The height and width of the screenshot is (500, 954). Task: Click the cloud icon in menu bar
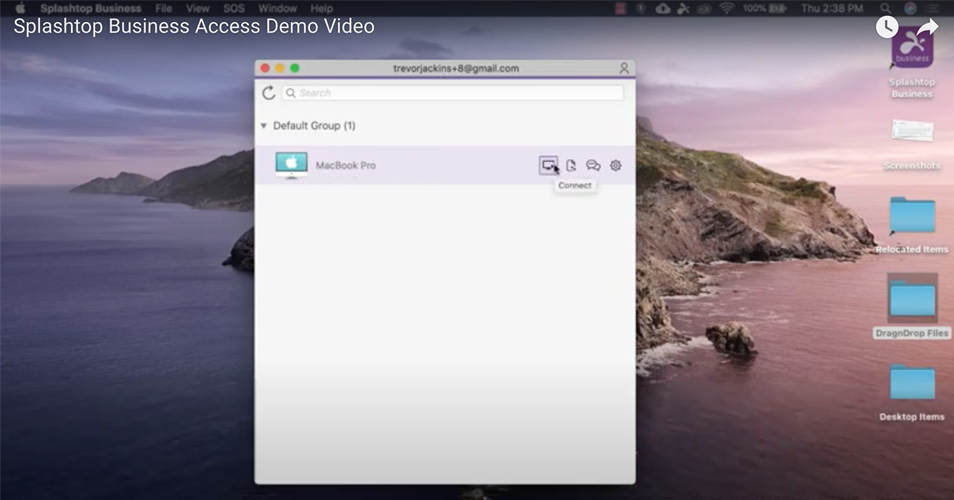pos(663,8)
